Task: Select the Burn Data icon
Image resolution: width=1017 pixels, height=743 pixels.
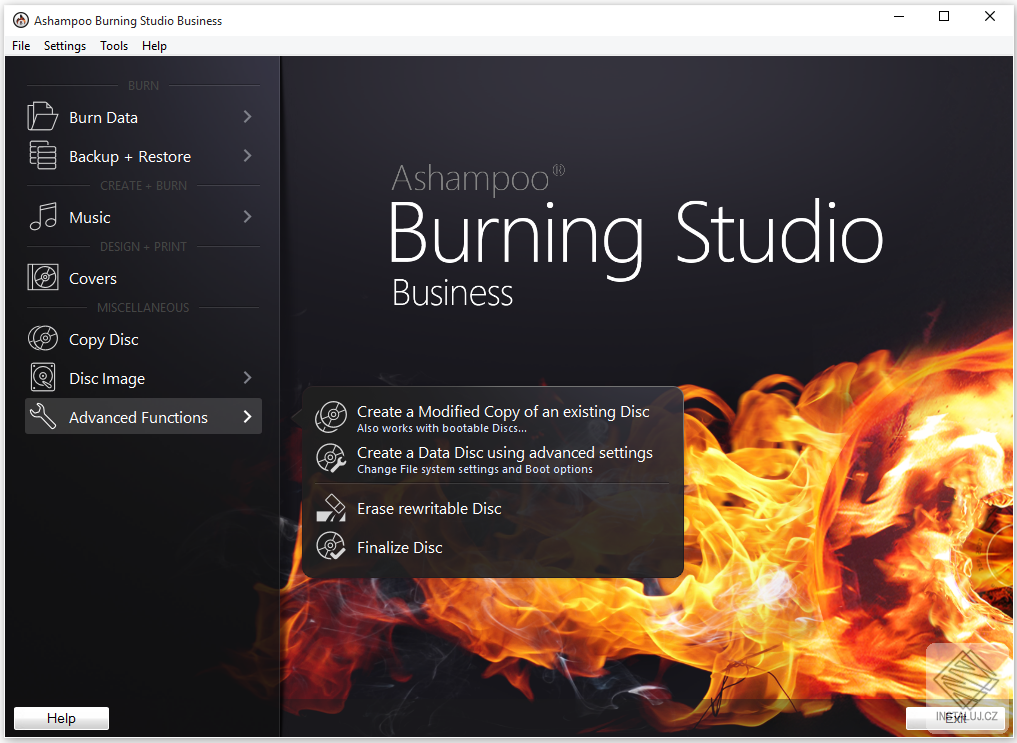Action: tap(42, 116)
